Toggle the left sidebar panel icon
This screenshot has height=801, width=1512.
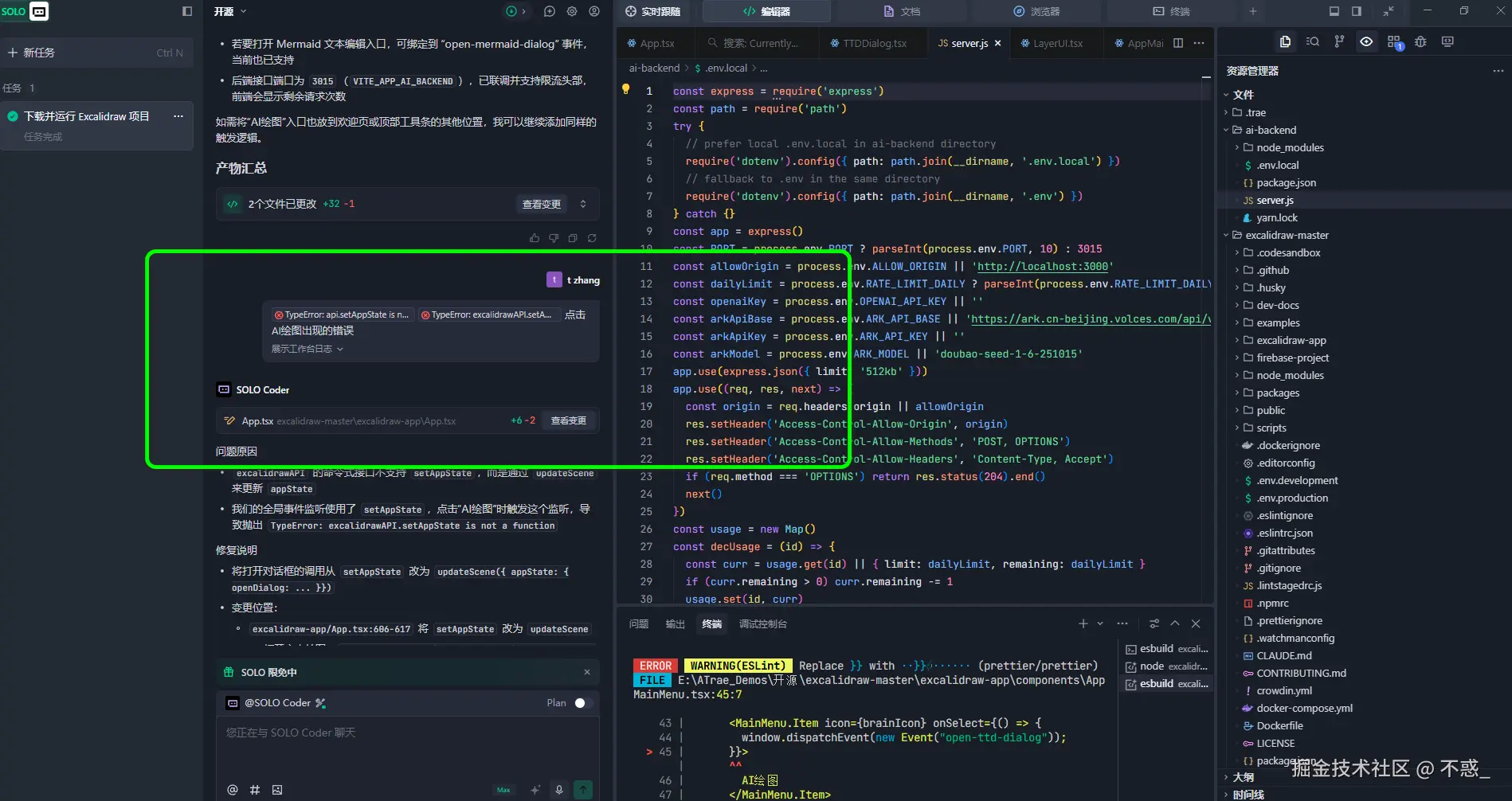click(187, 11)
